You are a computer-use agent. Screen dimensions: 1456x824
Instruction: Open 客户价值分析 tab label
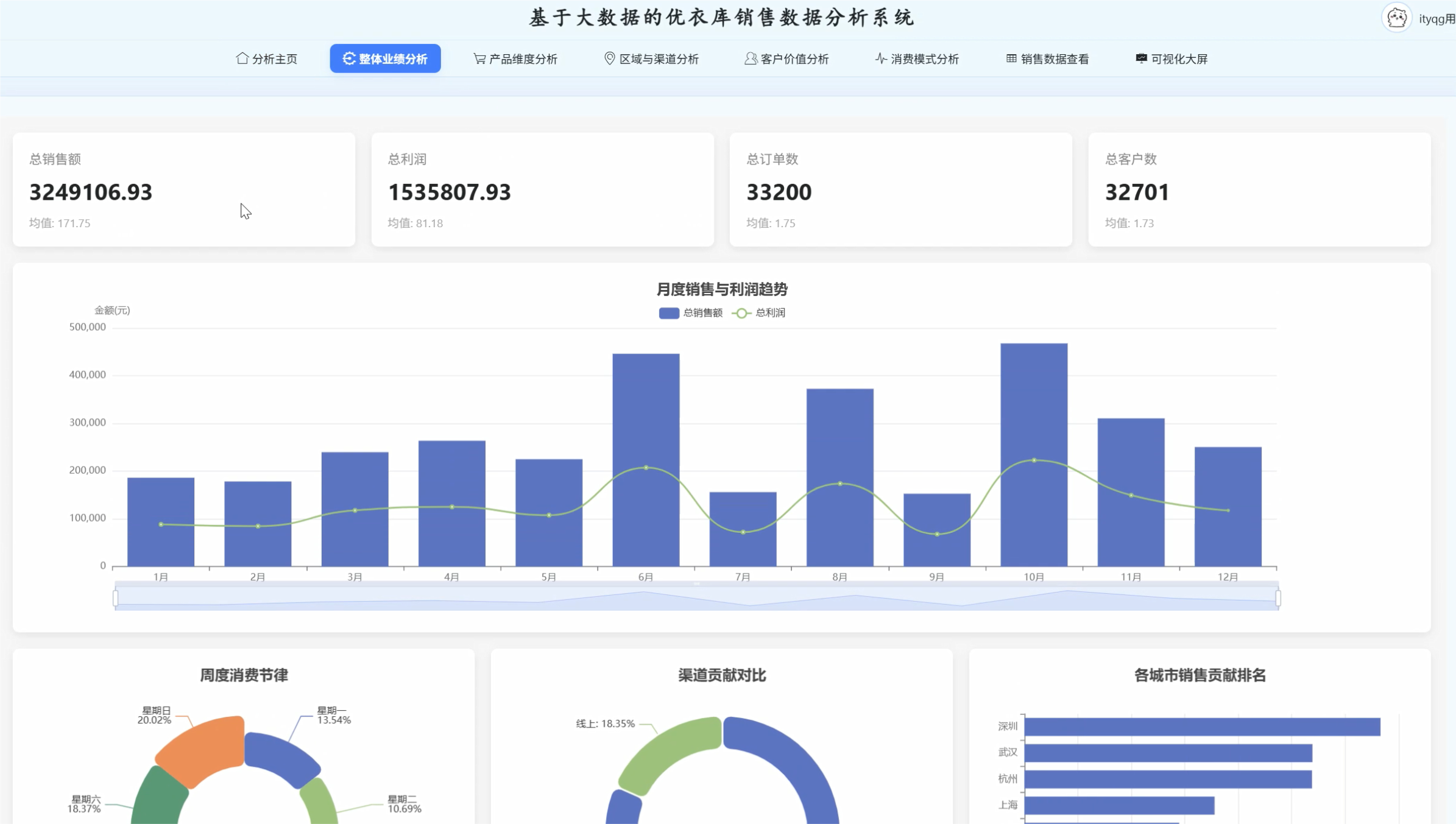[795, 59]
